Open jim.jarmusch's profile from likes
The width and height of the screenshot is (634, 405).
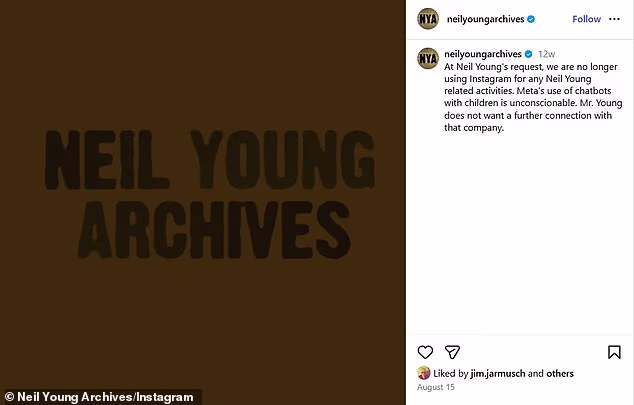tap(497, 373)
